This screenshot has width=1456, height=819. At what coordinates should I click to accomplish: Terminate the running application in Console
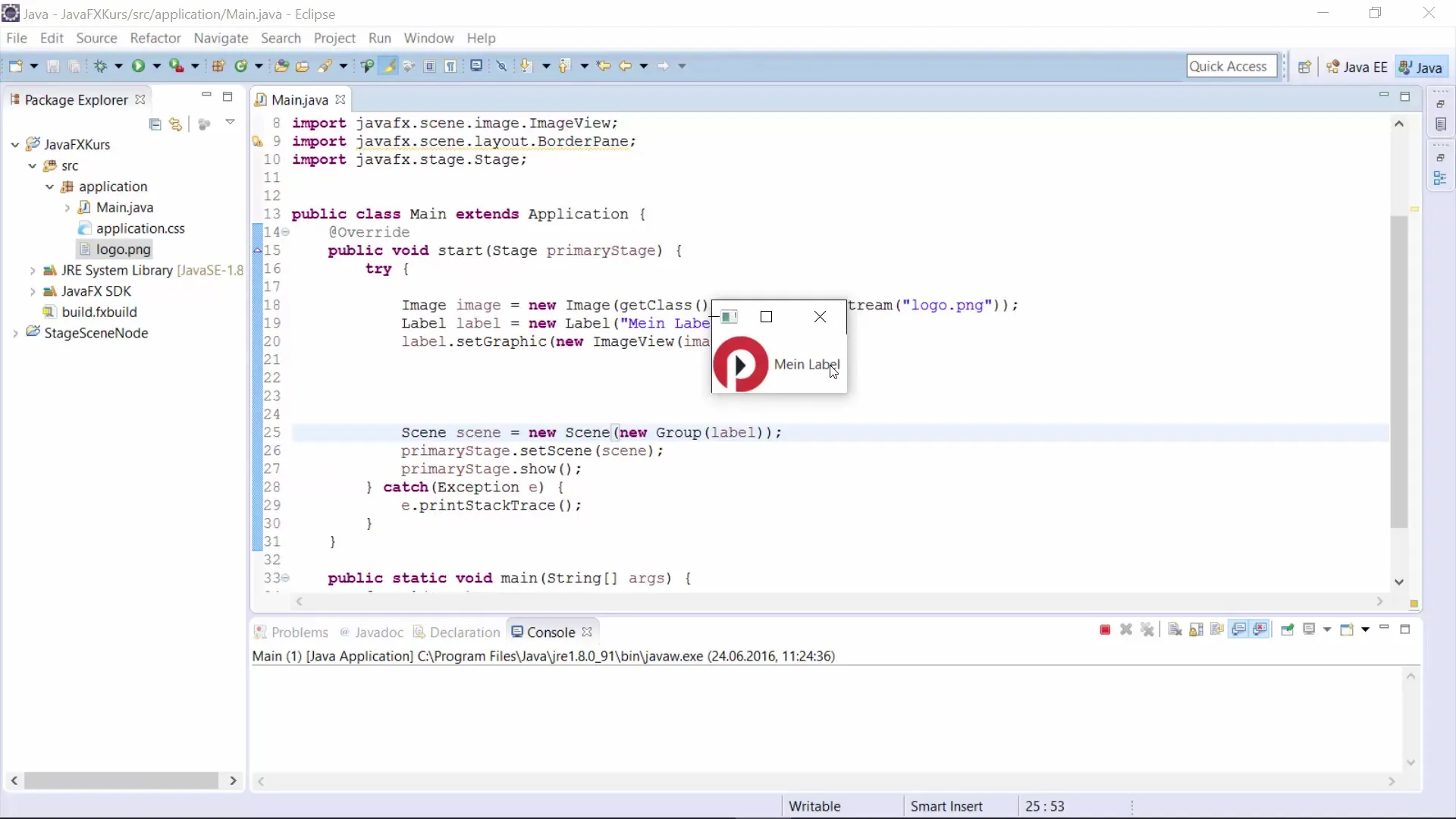[1105, 629]
